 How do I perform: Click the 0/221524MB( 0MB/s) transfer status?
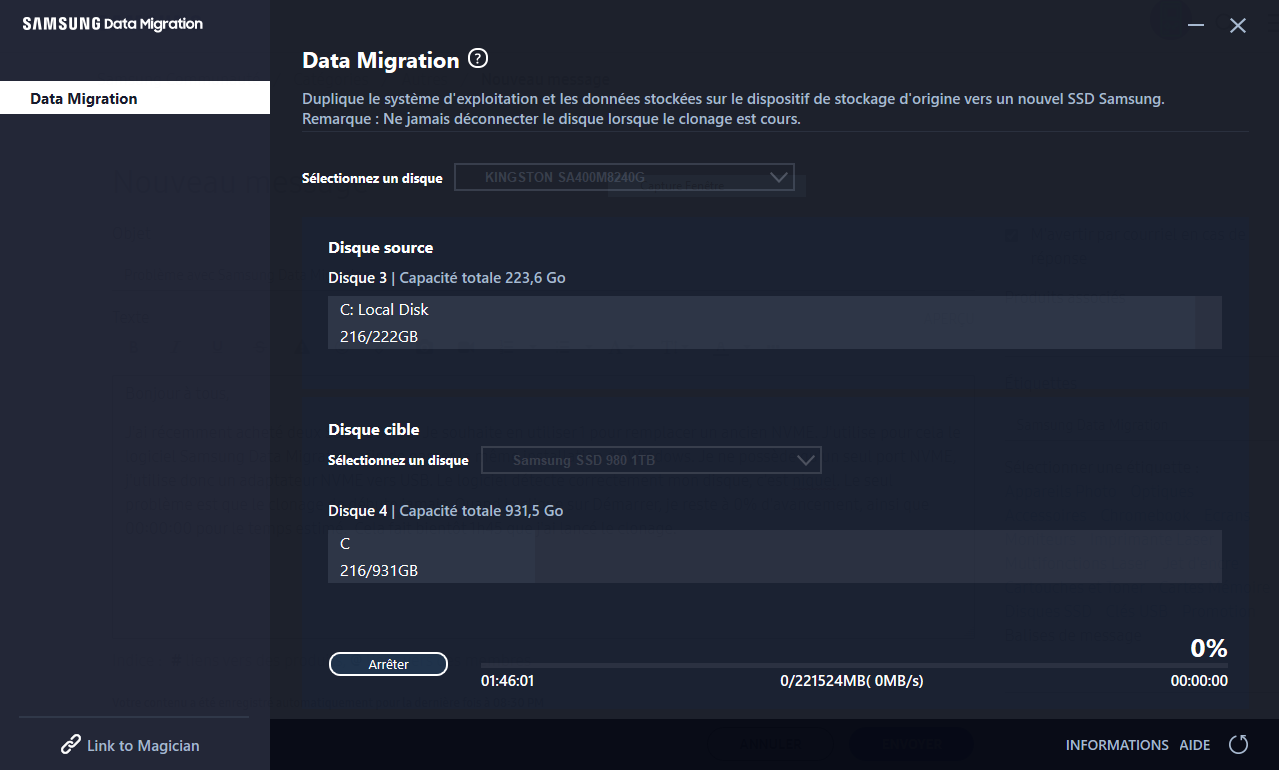[x=852, y=681]
